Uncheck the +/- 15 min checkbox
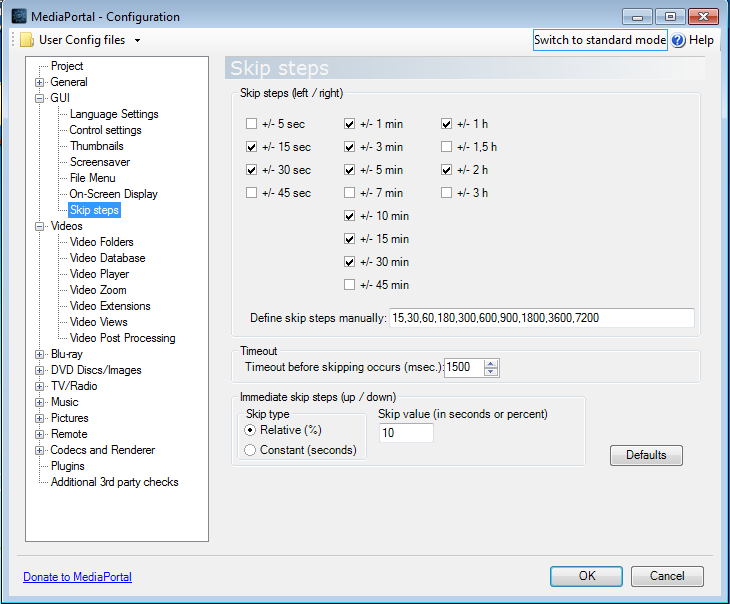This screenshot has width=730, height=604. [349, 238]
